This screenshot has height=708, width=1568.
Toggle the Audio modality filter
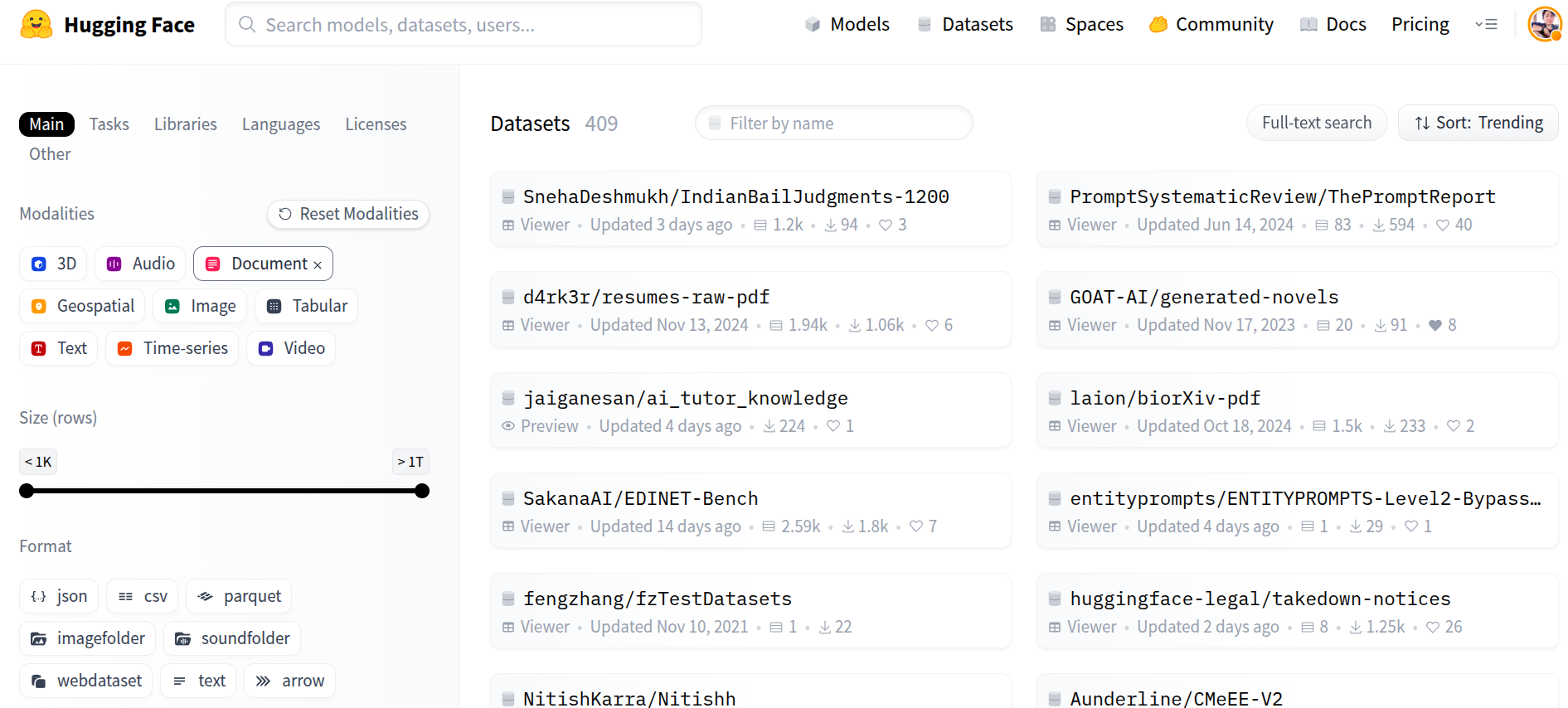tap(140, 264)
